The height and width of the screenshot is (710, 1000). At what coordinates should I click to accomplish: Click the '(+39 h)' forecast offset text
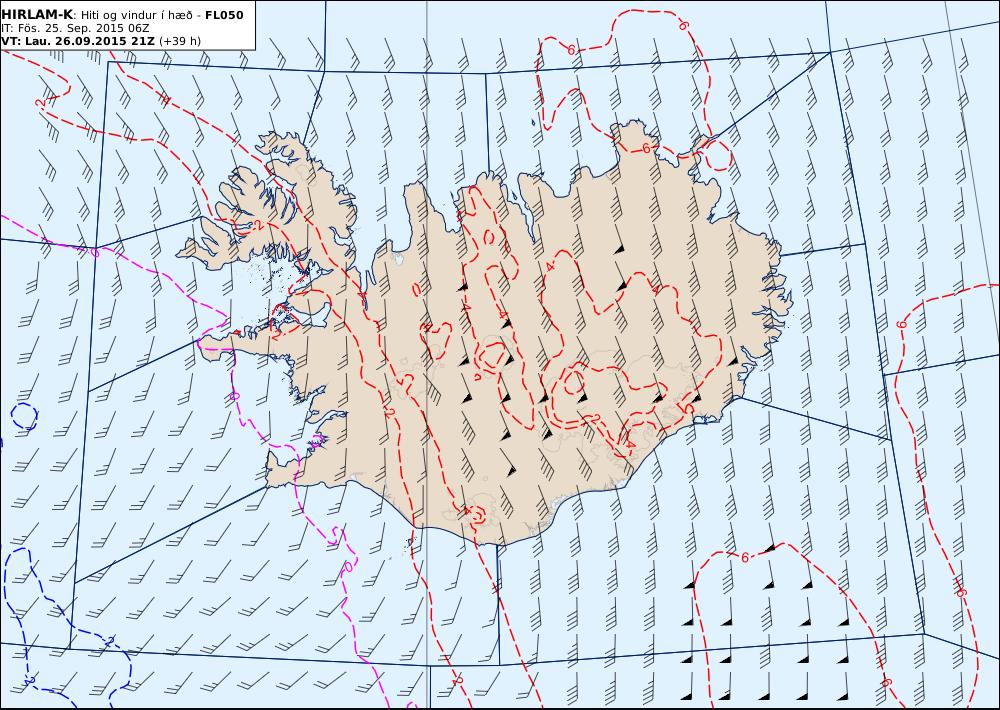point(180,41)
